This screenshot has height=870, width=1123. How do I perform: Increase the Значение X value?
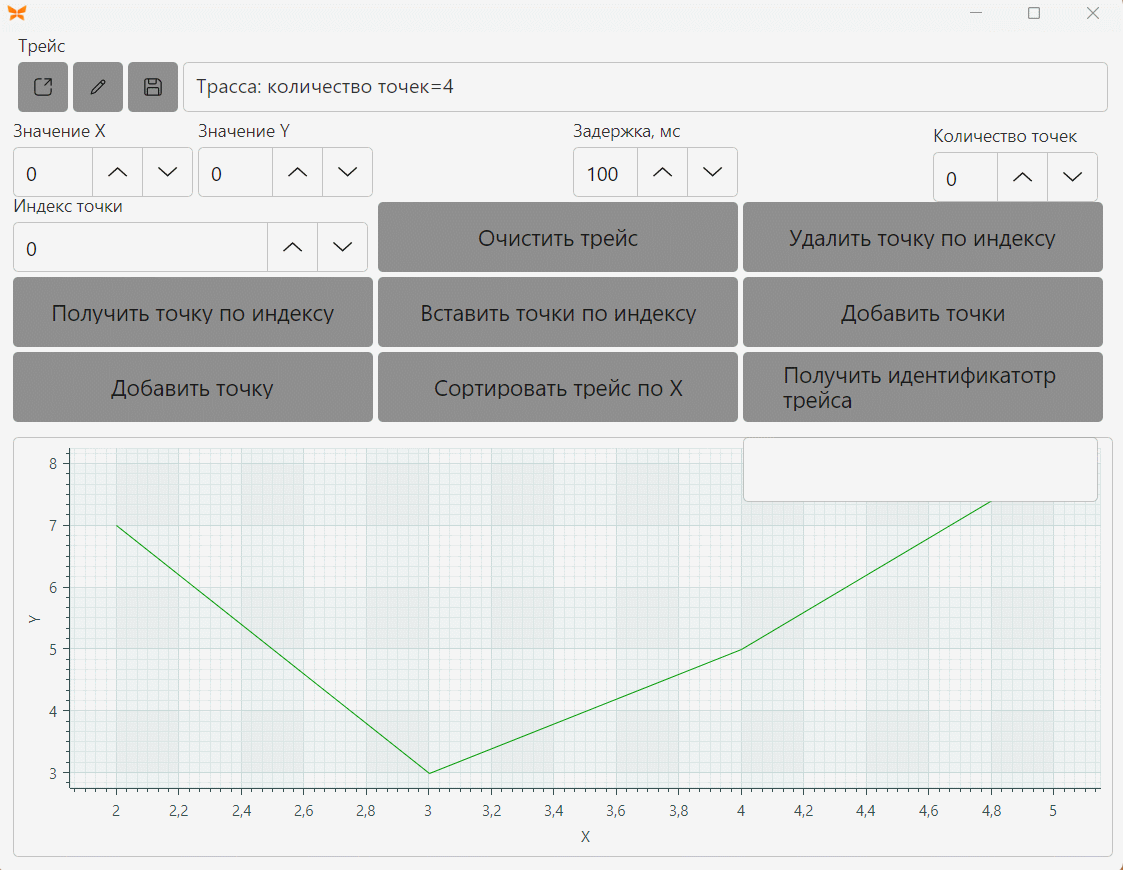(x=117, y=172)
